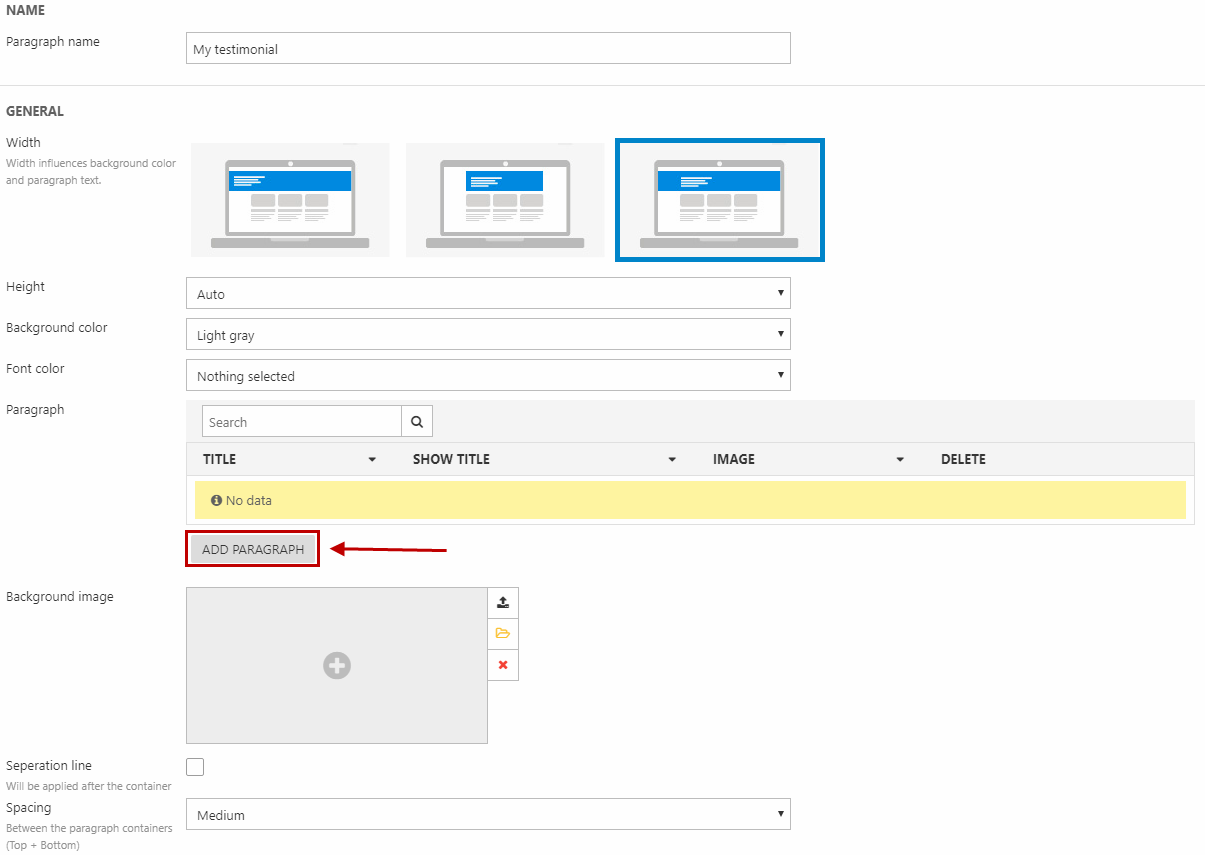1205x855 pixels.
Task: Click the paragraph Search field
Action: pos(302,422)
